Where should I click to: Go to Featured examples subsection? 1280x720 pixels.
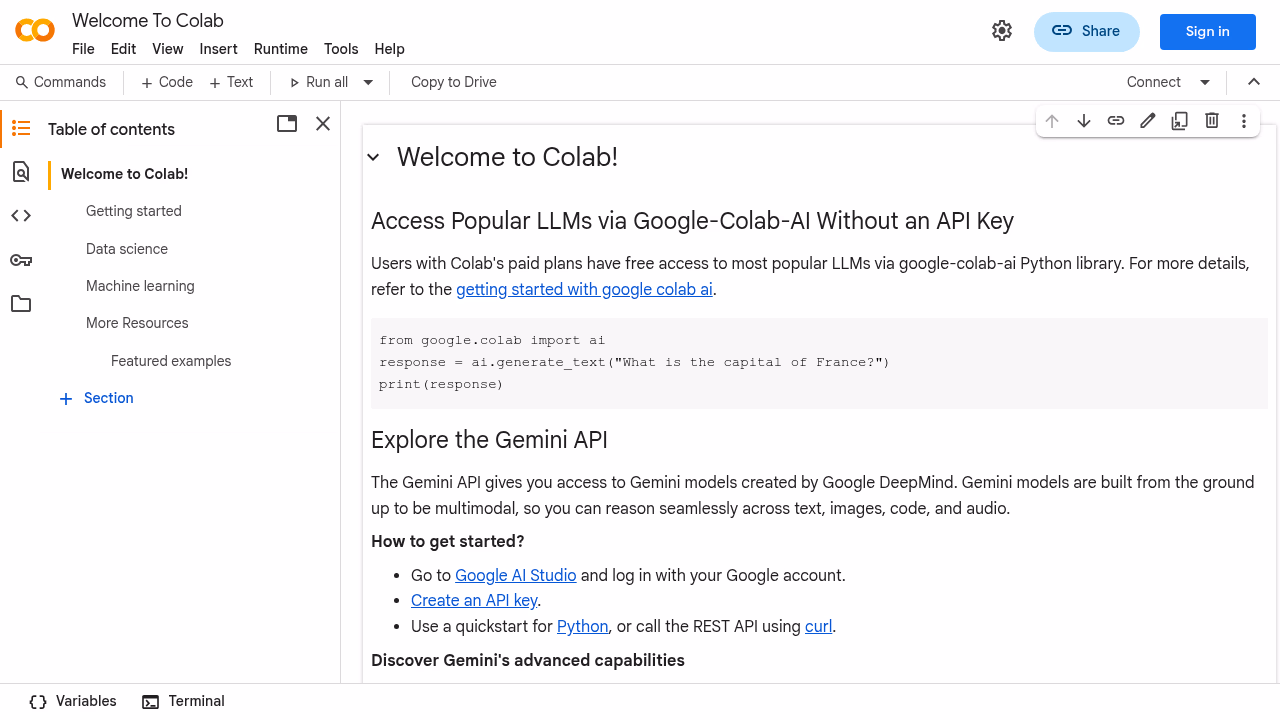coord(171,361)
